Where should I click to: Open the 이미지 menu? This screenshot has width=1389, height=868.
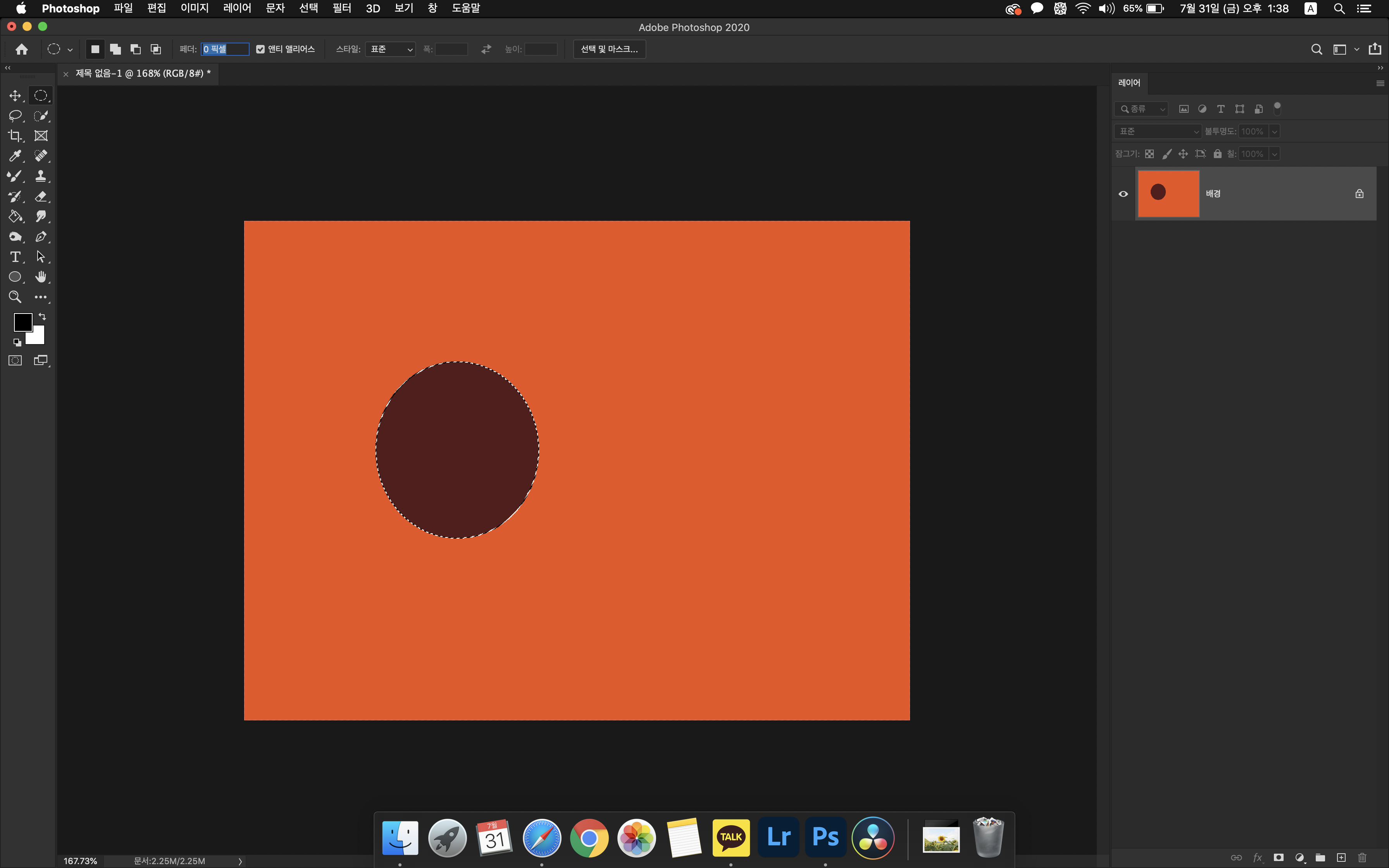(x=195, y=9)
